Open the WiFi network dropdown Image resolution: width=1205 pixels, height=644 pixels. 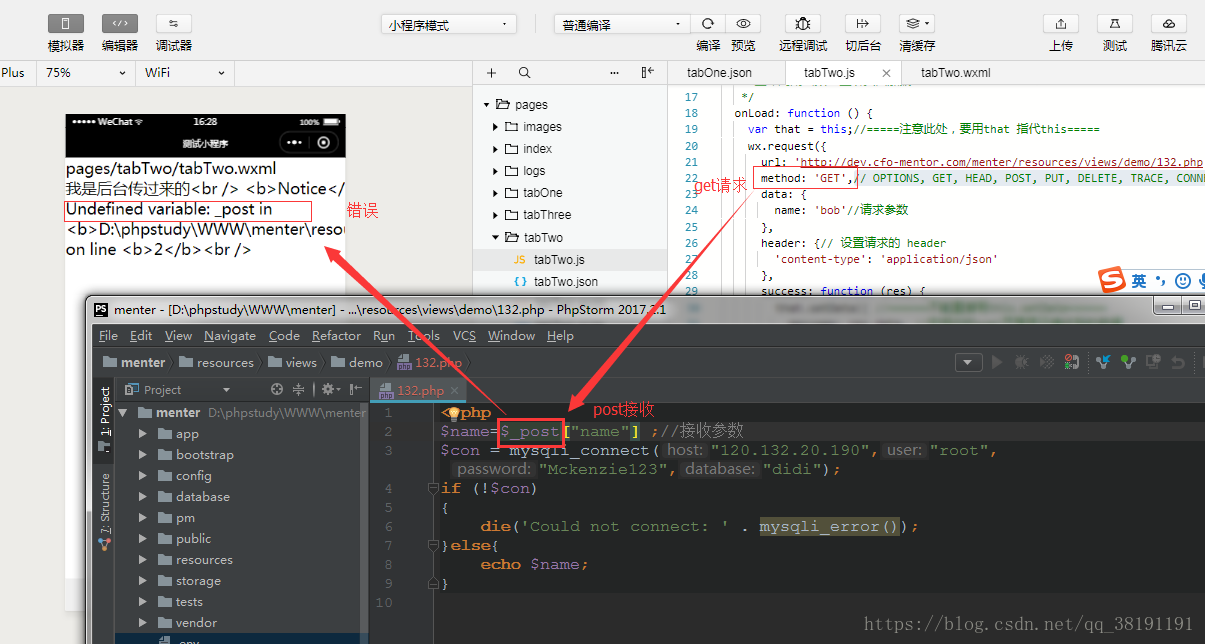coord(186,73)
